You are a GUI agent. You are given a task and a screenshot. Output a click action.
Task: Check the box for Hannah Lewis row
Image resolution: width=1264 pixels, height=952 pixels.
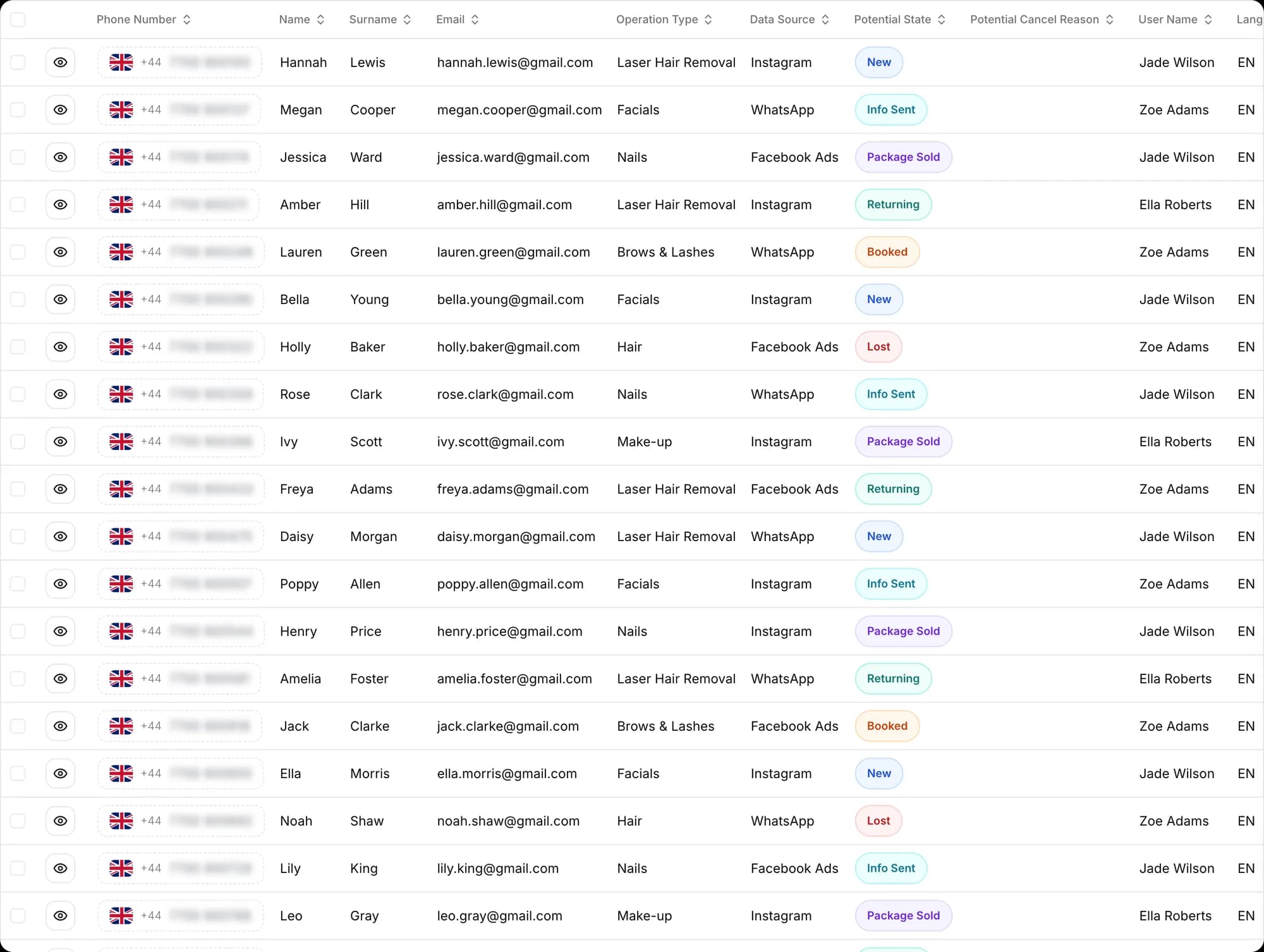click(18, 63)
